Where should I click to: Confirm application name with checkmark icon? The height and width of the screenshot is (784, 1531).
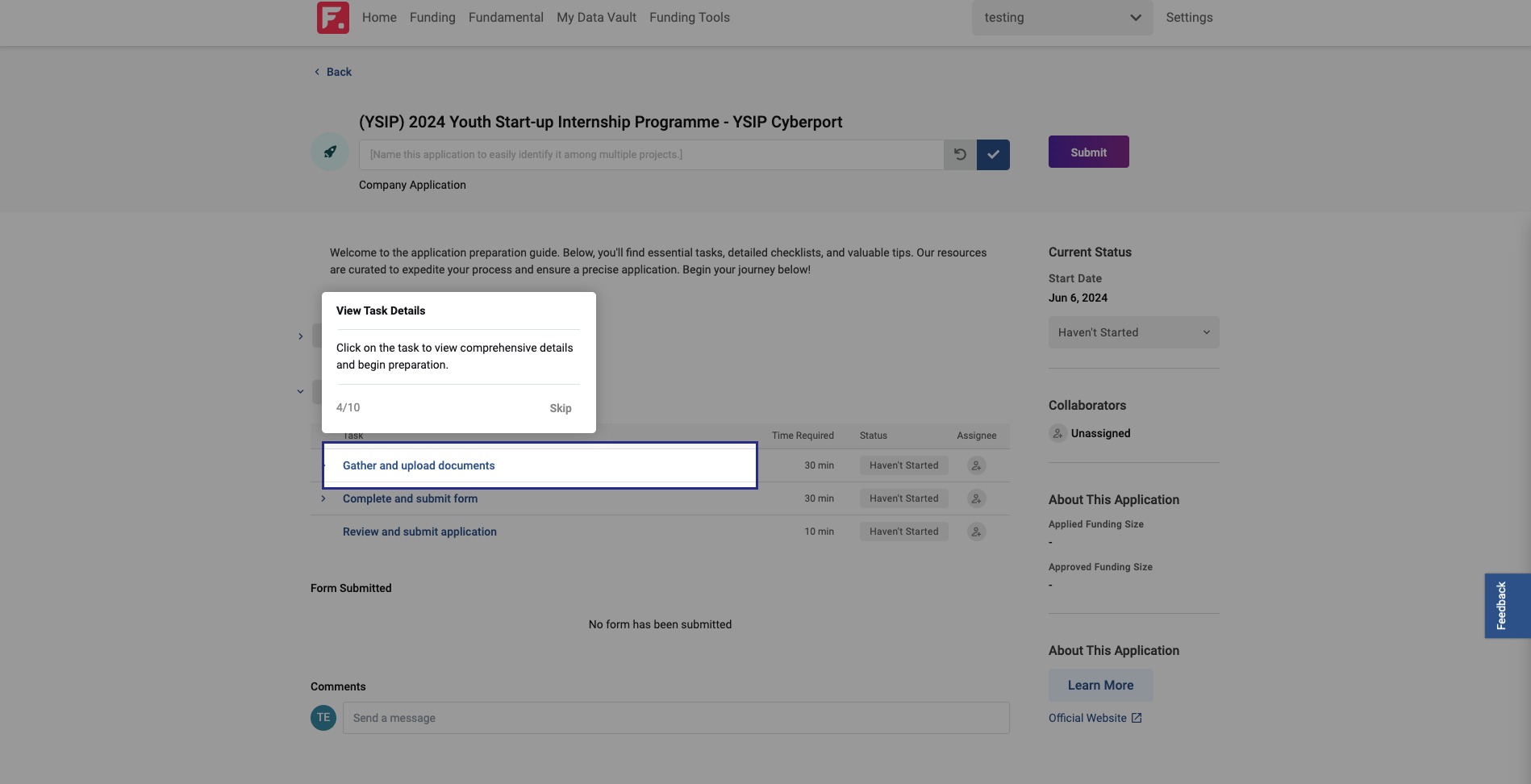point(993,154)
